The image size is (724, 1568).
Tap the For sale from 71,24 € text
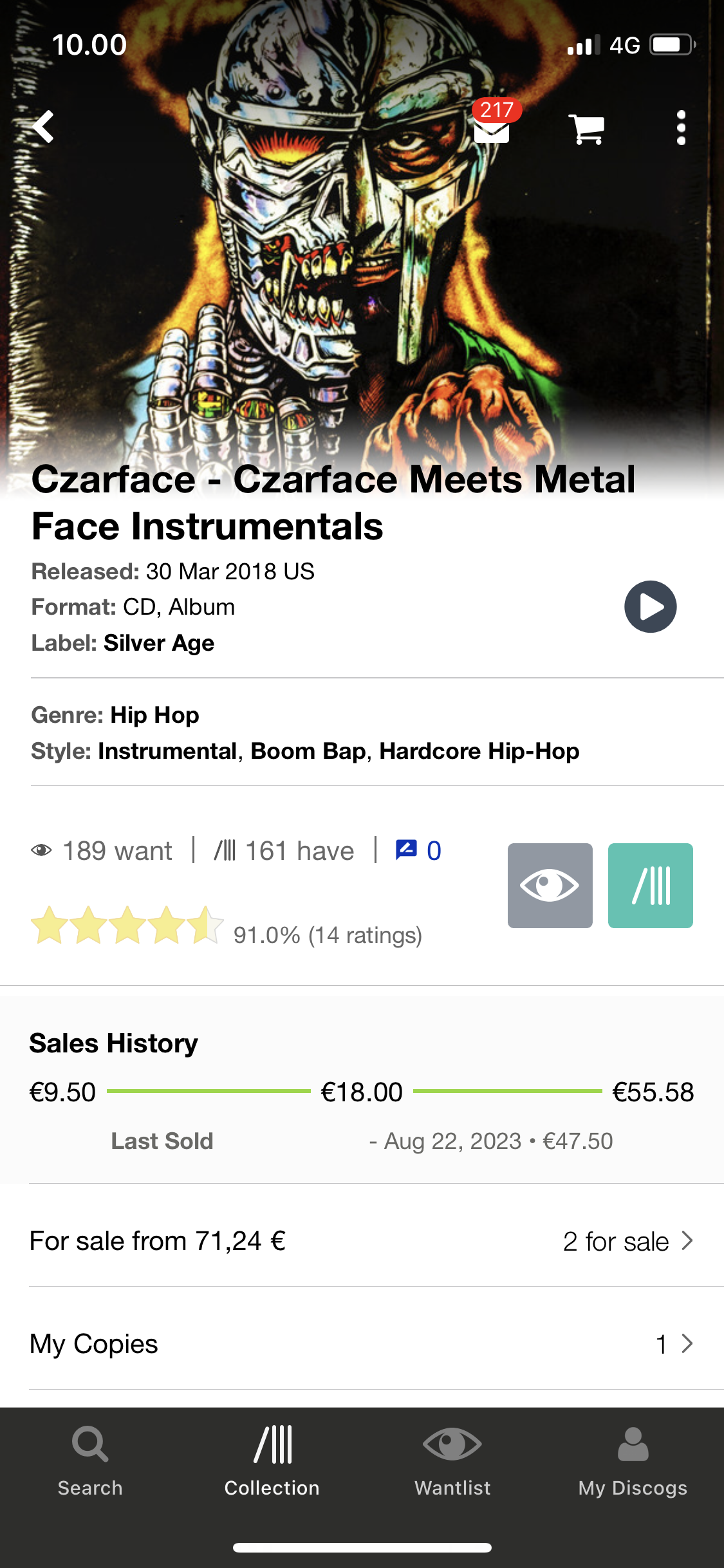158,1241
